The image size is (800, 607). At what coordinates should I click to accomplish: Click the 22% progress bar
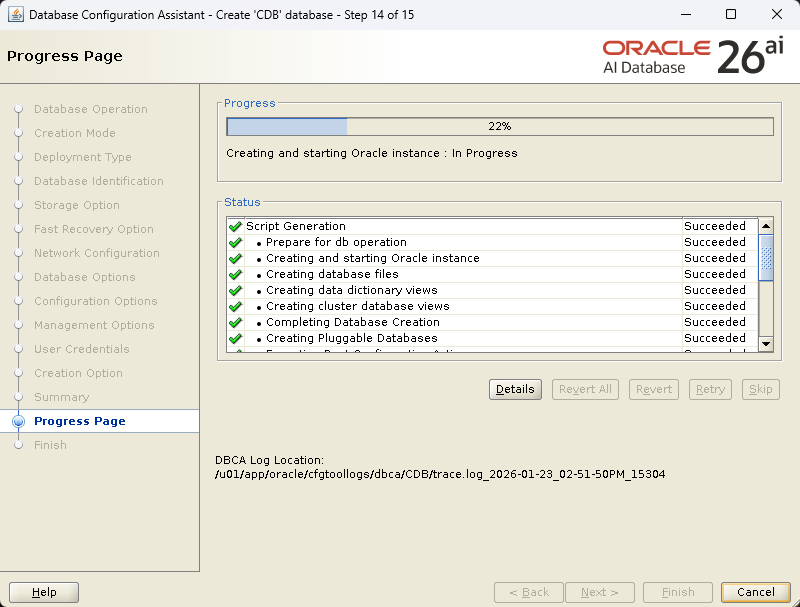tap(500, 127)
